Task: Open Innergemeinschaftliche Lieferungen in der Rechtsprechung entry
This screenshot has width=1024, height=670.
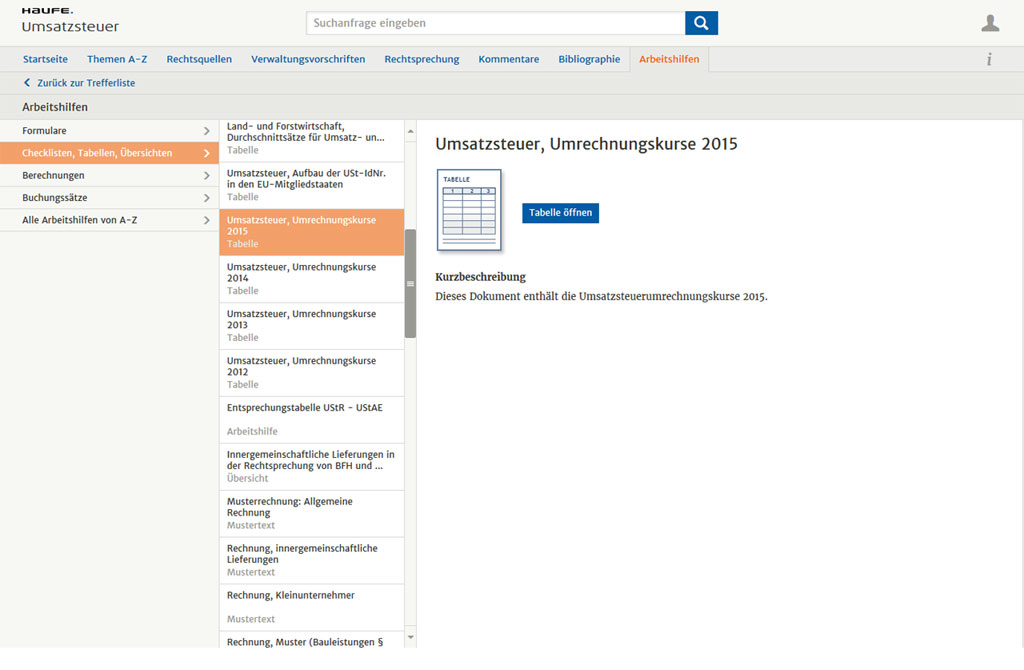Action: (x=312, y=467)
